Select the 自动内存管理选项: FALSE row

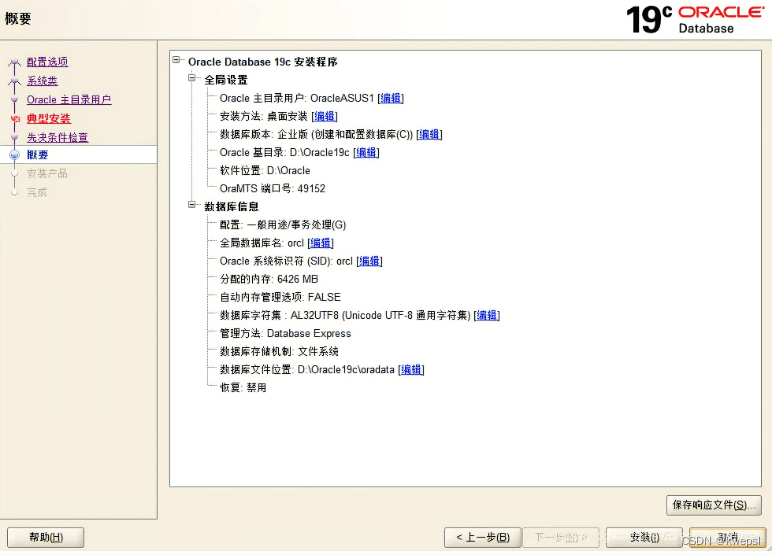(x=280, y=297)
